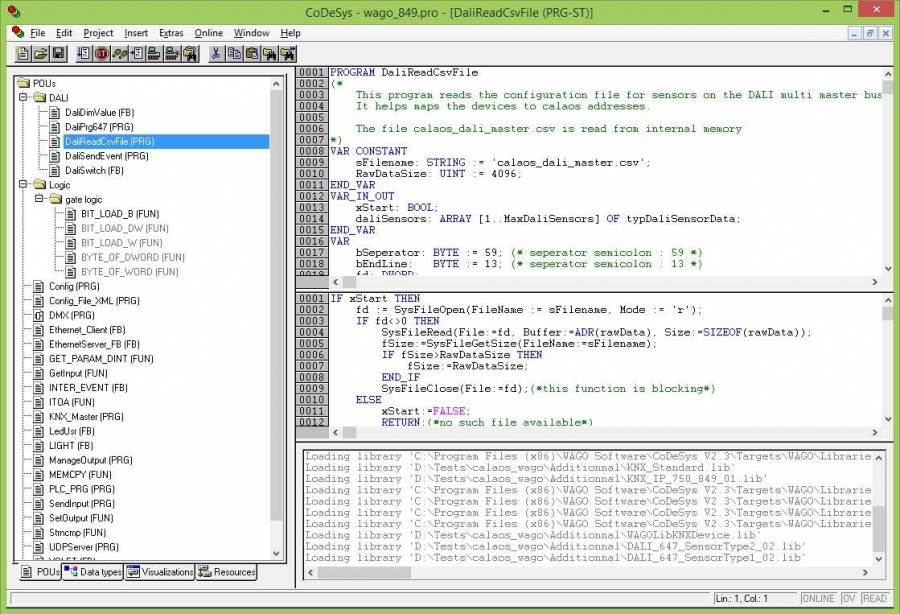The height and width of the screenshot is (614, 900).
Task: Select Config_File_XML (PRG) in tree
Action: 94,301
